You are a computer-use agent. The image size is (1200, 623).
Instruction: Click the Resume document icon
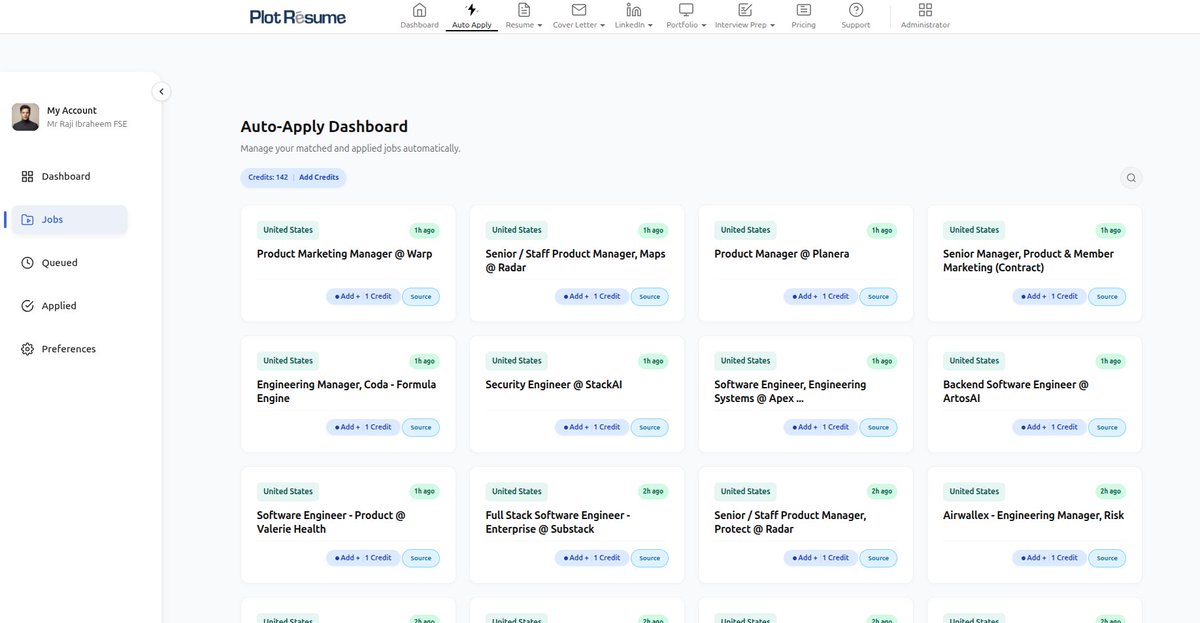point(524,10)
